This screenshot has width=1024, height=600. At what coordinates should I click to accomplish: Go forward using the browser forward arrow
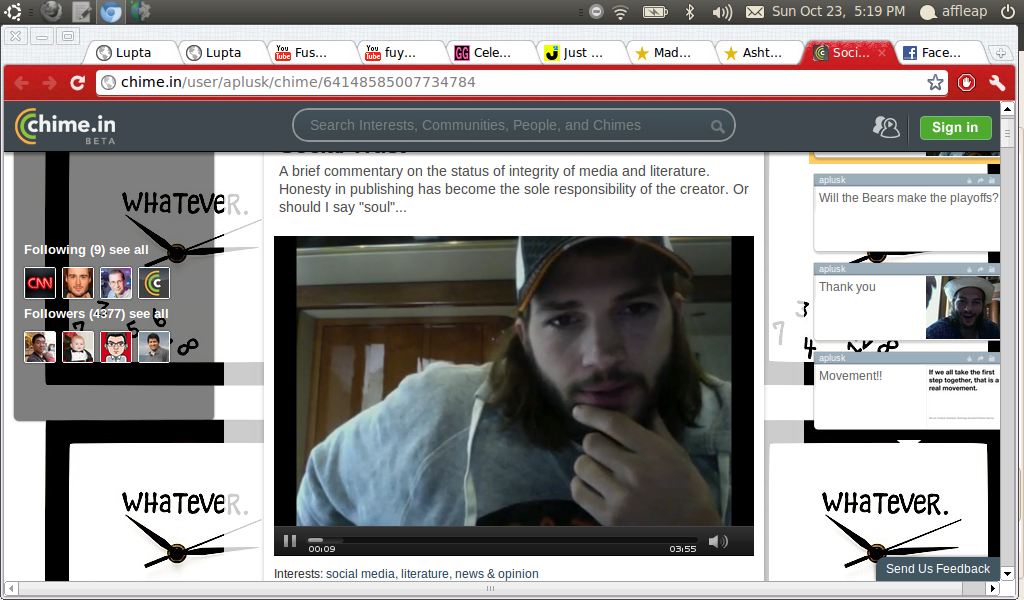point(50,83)
